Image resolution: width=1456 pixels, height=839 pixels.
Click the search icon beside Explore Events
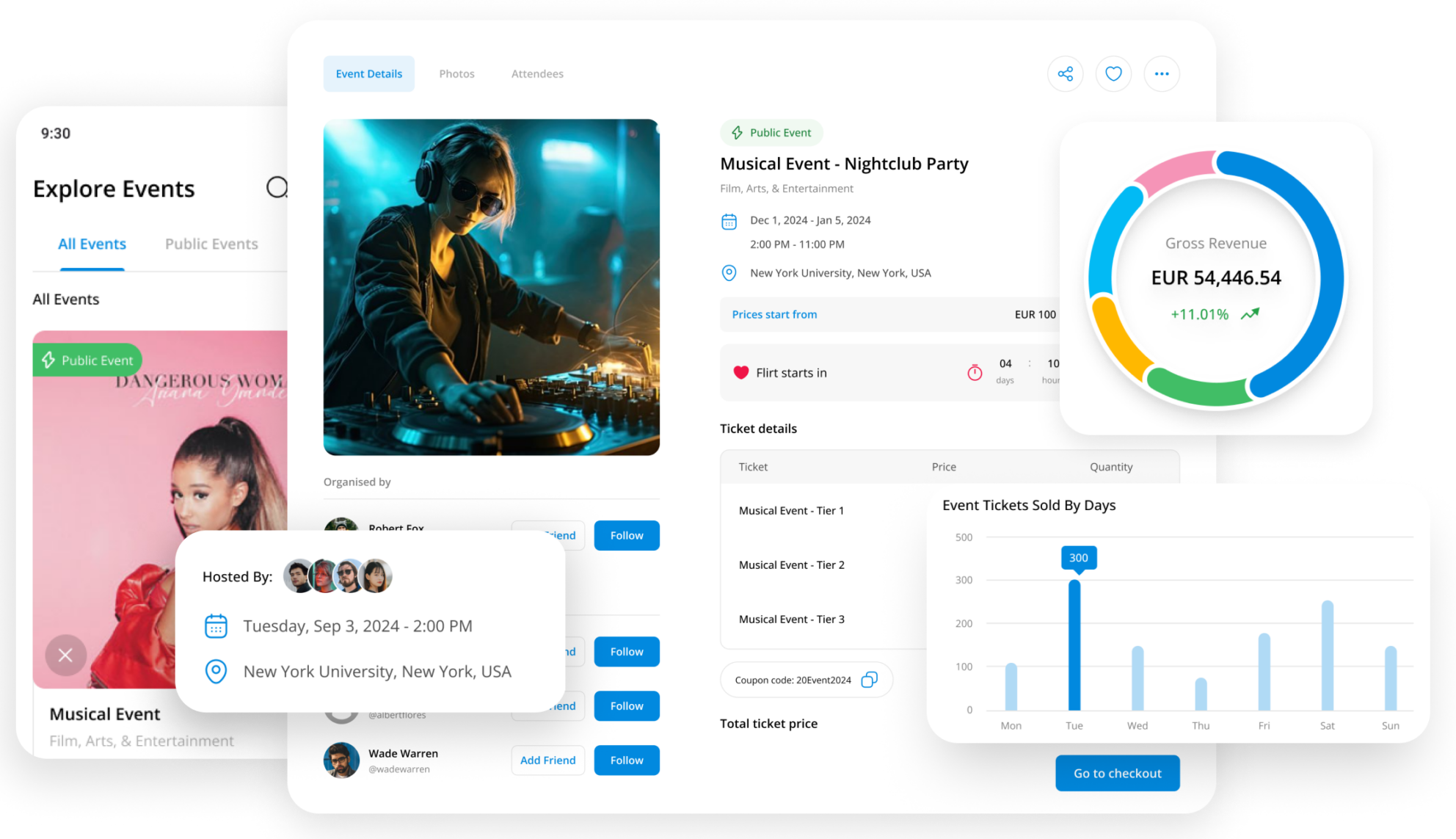(x=277, y=188)
